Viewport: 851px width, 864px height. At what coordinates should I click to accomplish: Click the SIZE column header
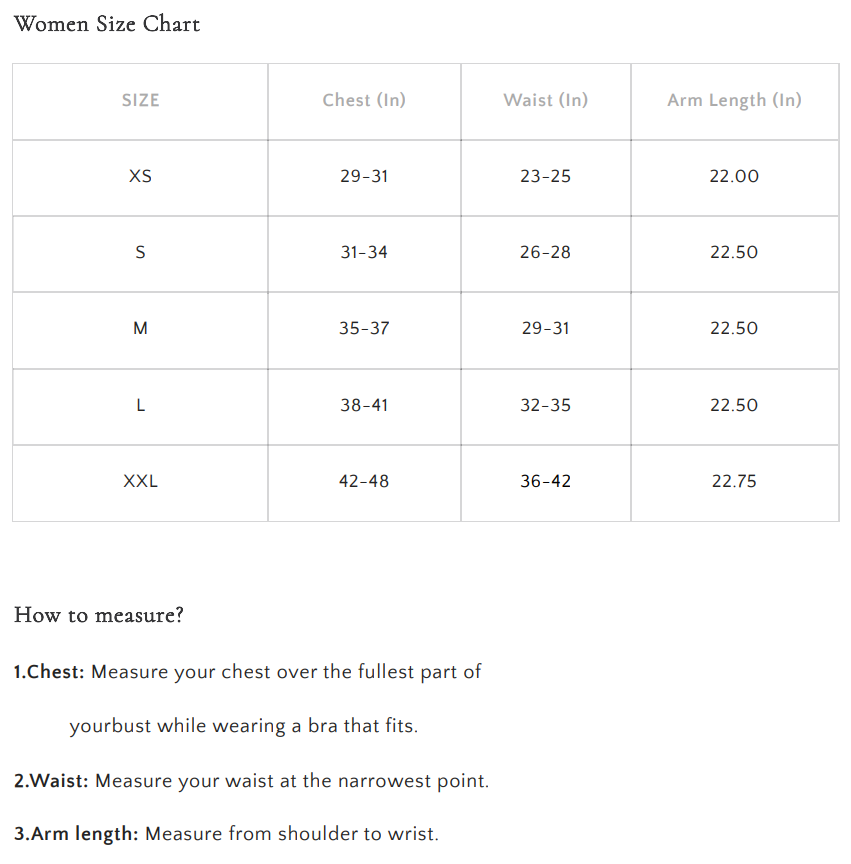pyautogui.click(x=140, y=100)
